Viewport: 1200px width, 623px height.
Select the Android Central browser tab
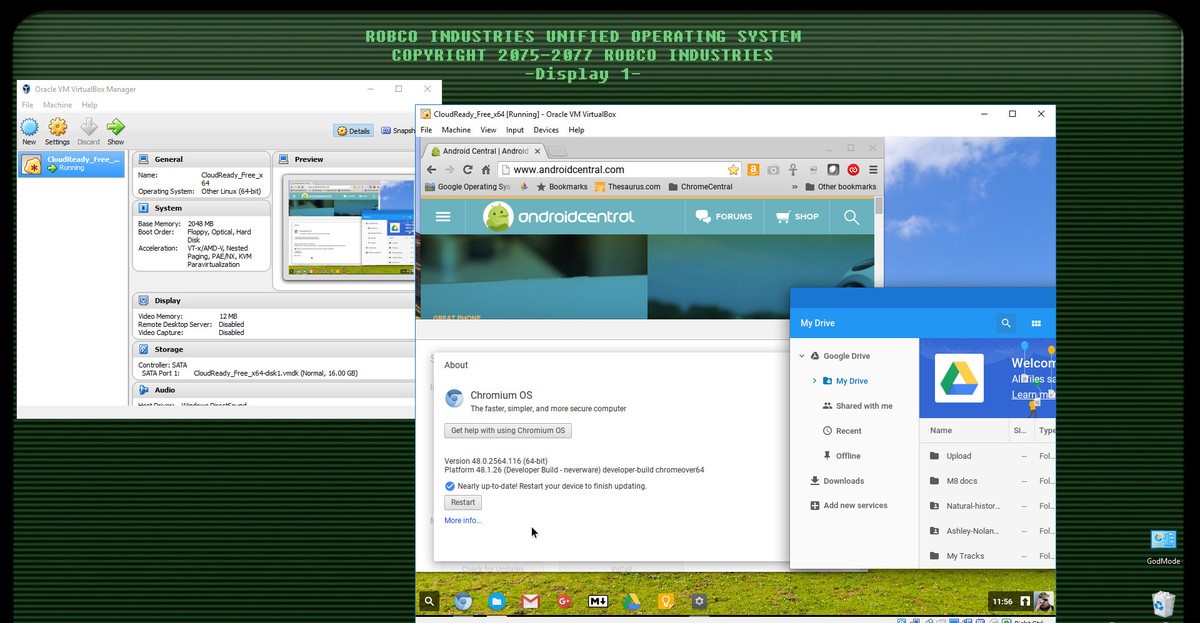coord(485,151)
